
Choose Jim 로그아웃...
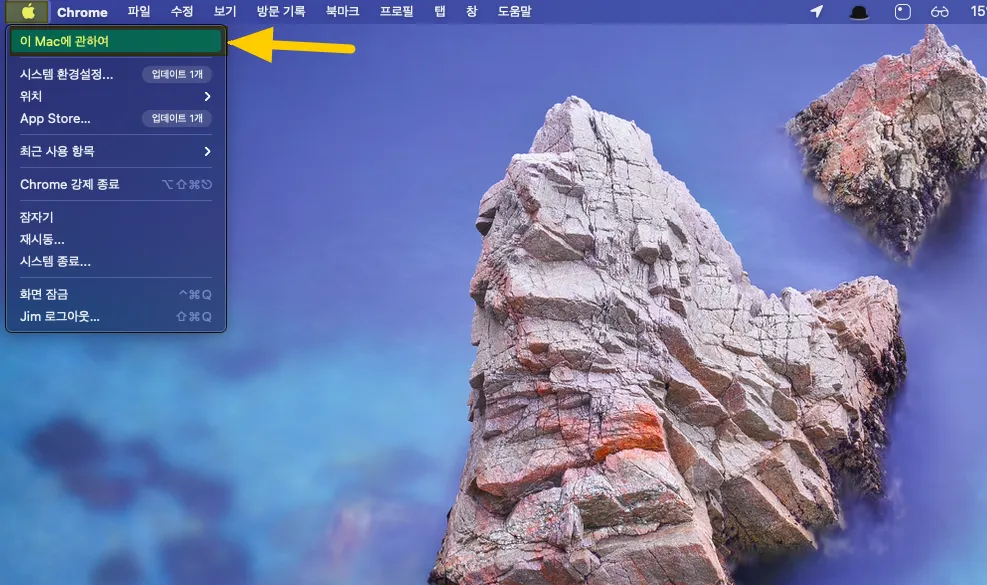click(116, 317)
